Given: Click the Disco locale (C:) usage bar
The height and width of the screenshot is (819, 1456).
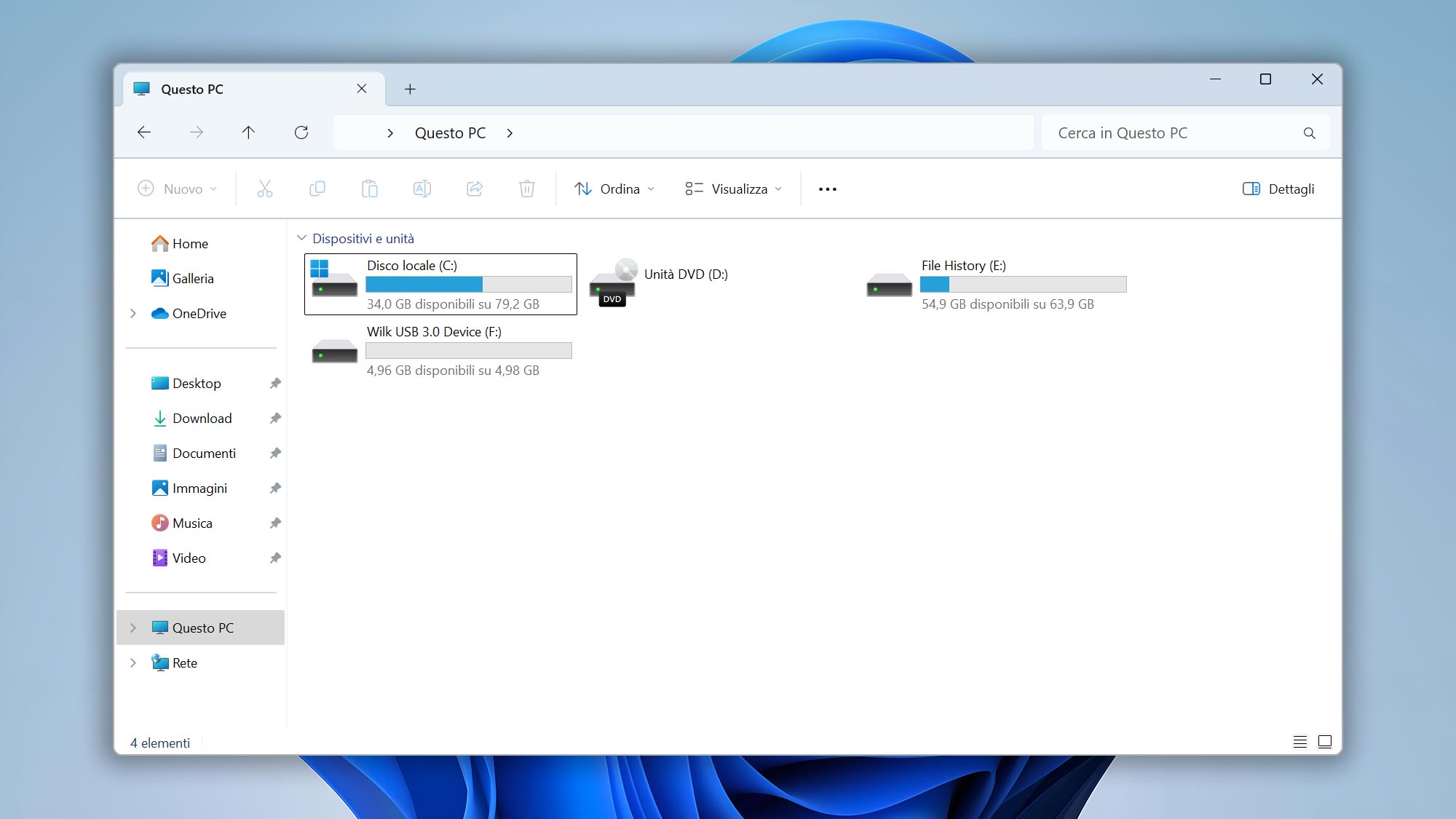Looking at the screenshot, I should coord(469,284).
